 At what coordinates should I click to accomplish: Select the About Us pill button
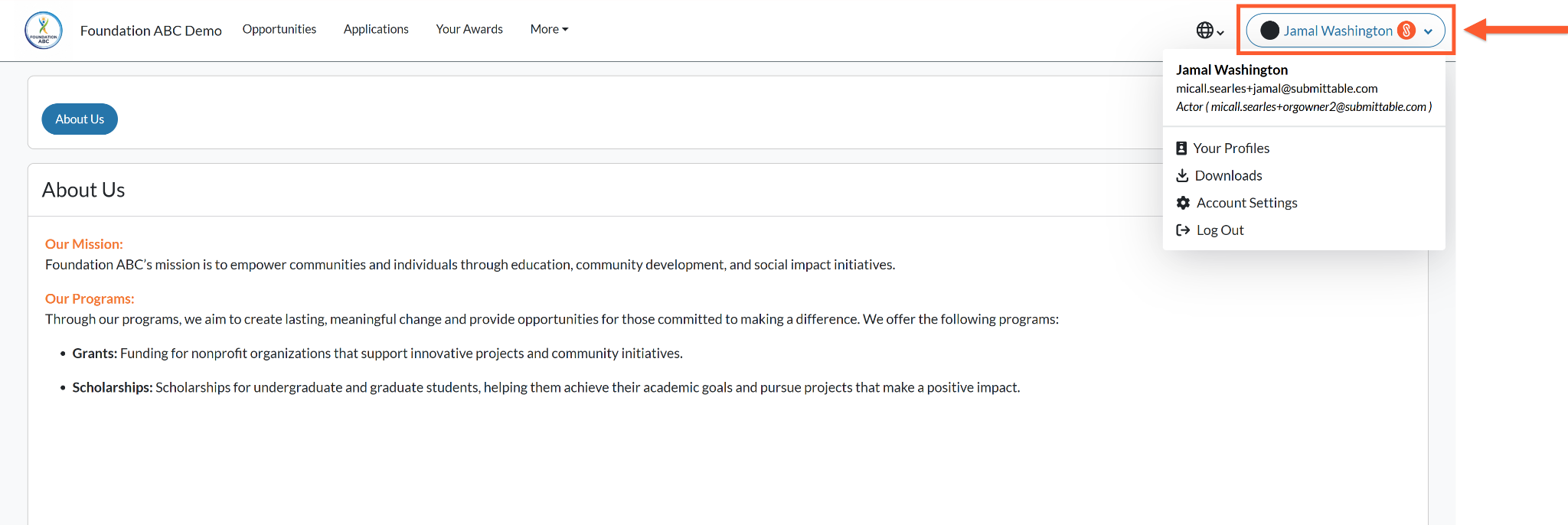(x=80, y=119)
